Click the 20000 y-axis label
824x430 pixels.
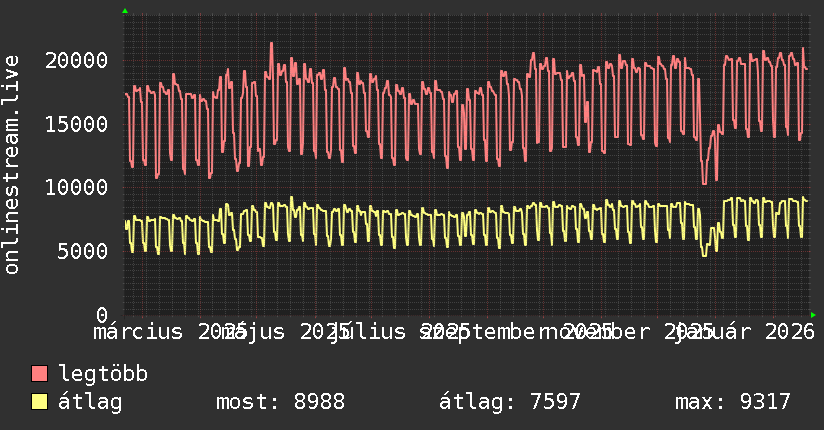click(77, 60)
